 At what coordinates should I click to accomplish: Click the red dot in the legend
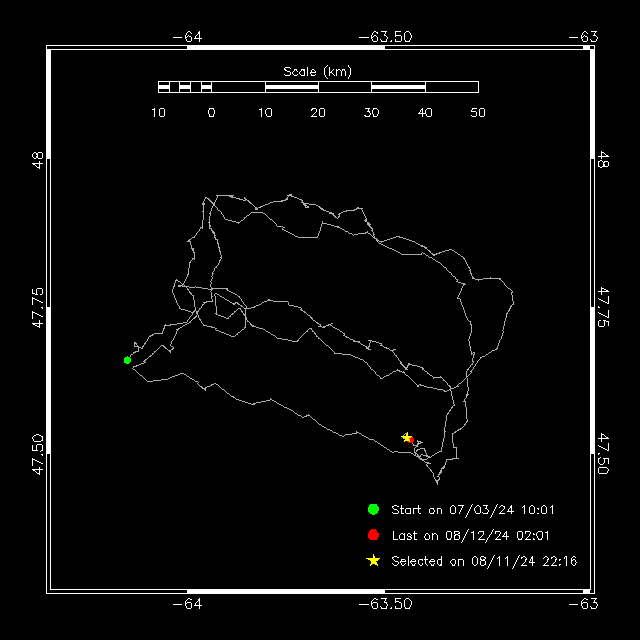[x=373, y=535]
